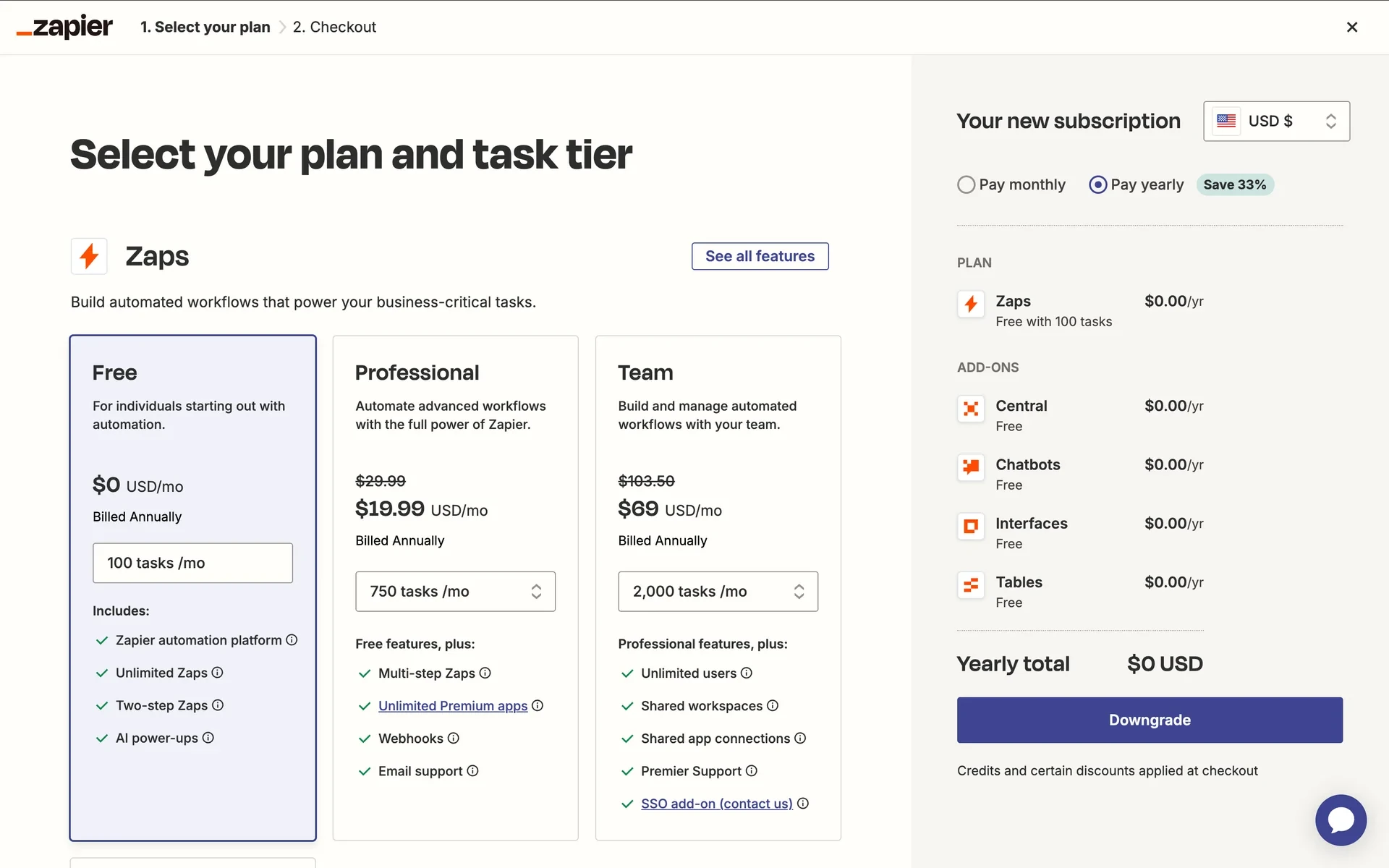Image resolution: width=1389 pixels, height=868 pixels.
Task: Show info for Email support
Action: (x=472, y=771)
